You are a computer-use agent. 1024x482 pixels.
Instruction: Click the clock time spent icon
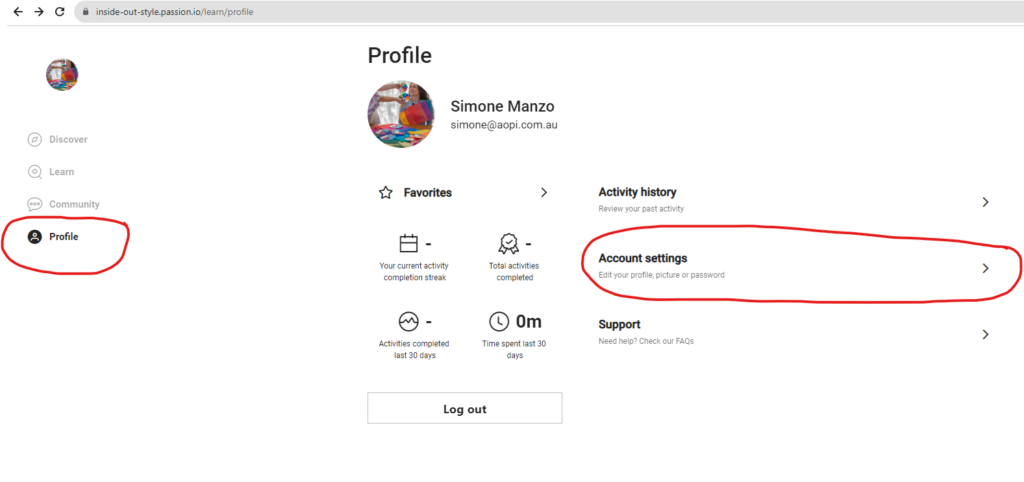(x=499, y=322)
